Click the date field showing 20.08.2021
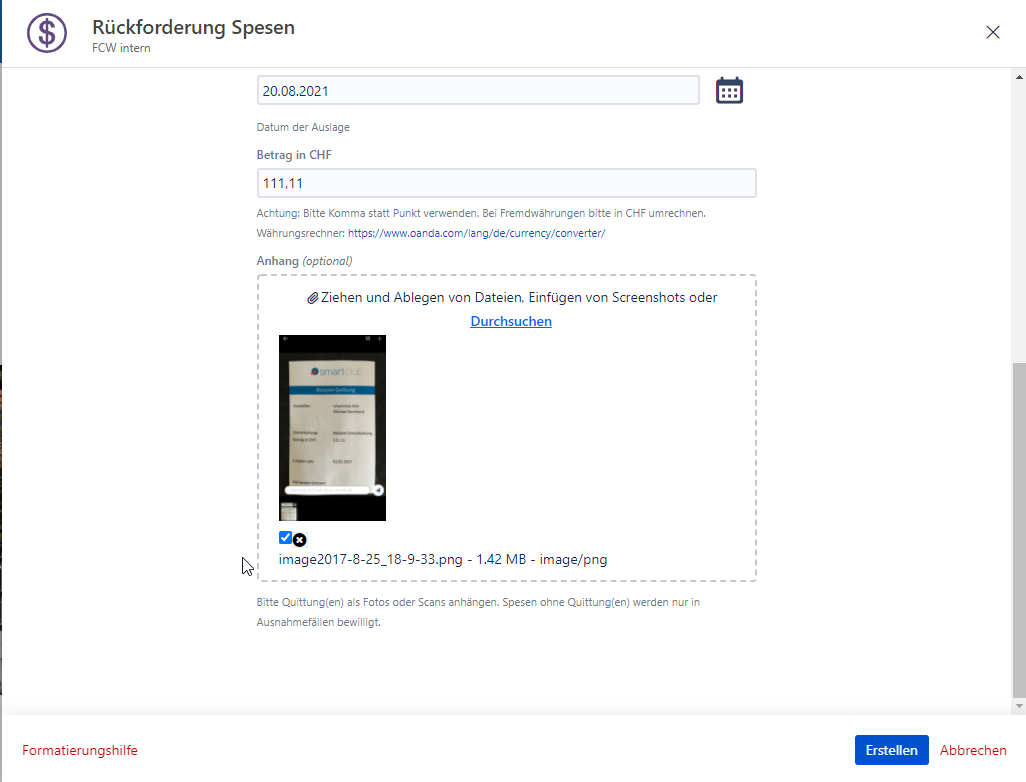Screen dimensions: 1026x782 (478, 91)
